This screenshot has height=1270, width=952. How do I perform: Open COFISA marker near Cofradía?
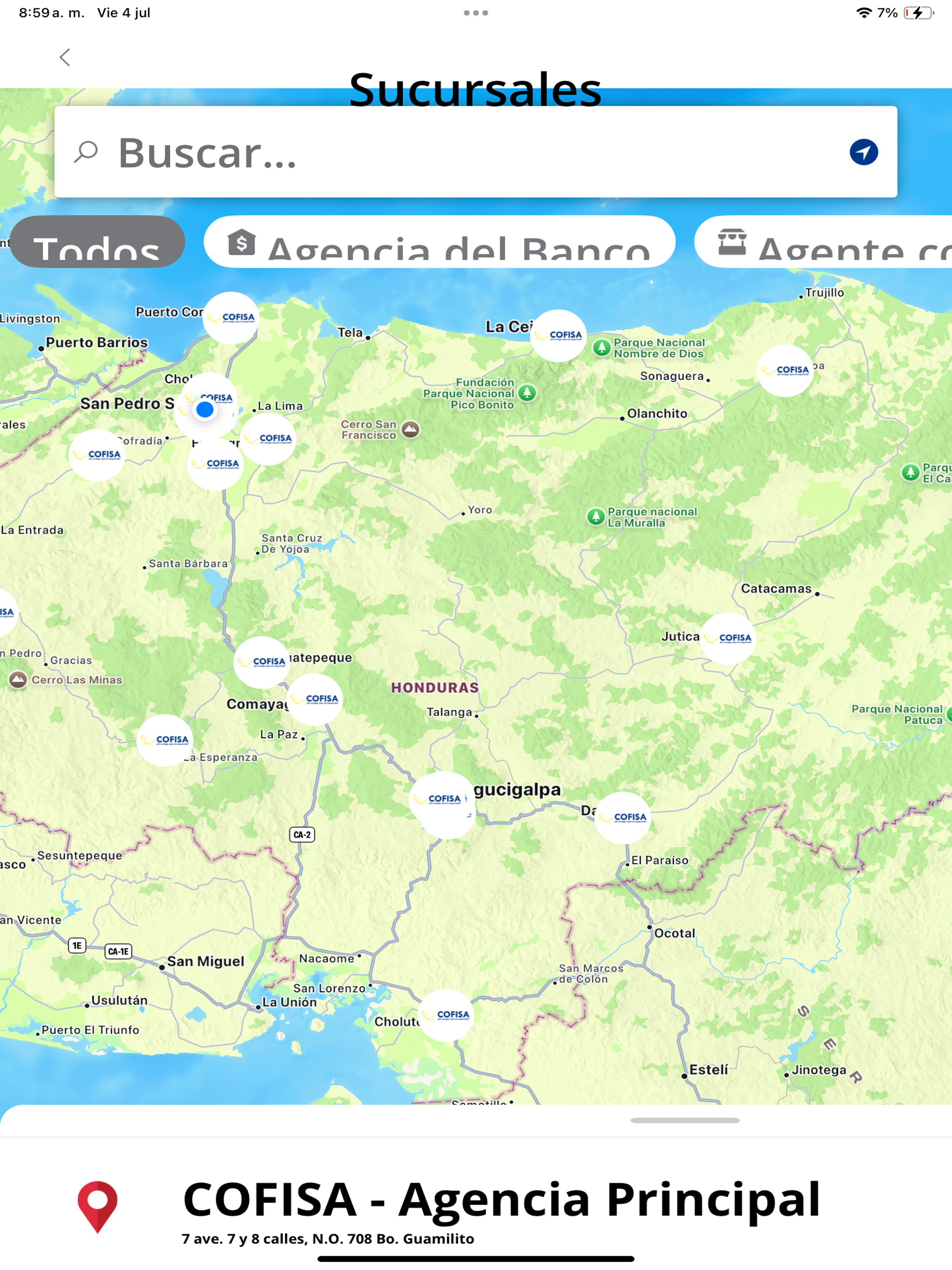[x=97, y=455]
